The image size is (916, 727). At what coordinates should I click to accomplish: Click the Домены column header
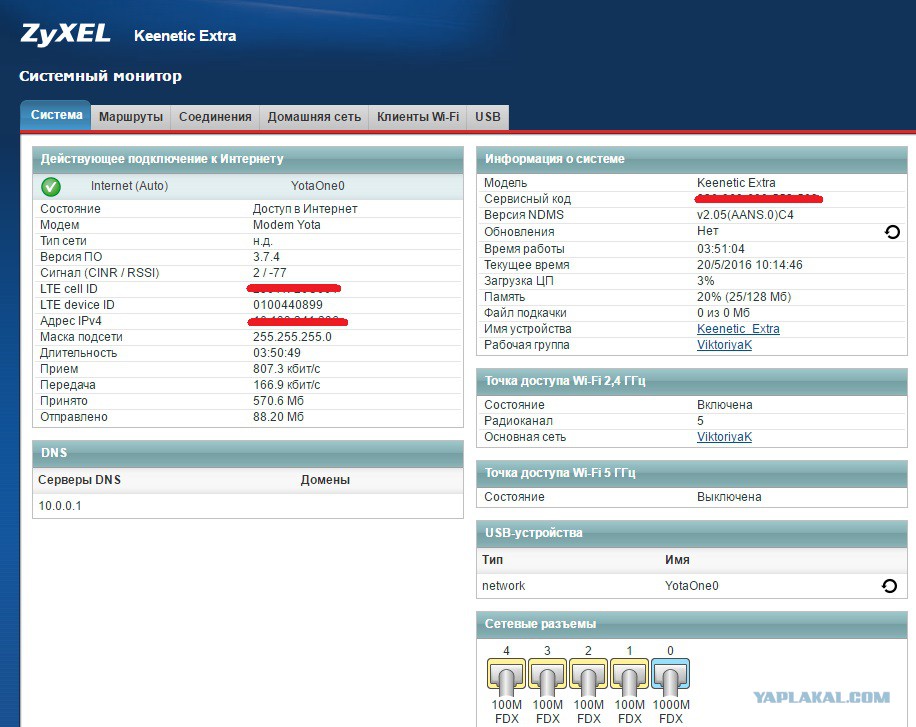tap(325, 480)
